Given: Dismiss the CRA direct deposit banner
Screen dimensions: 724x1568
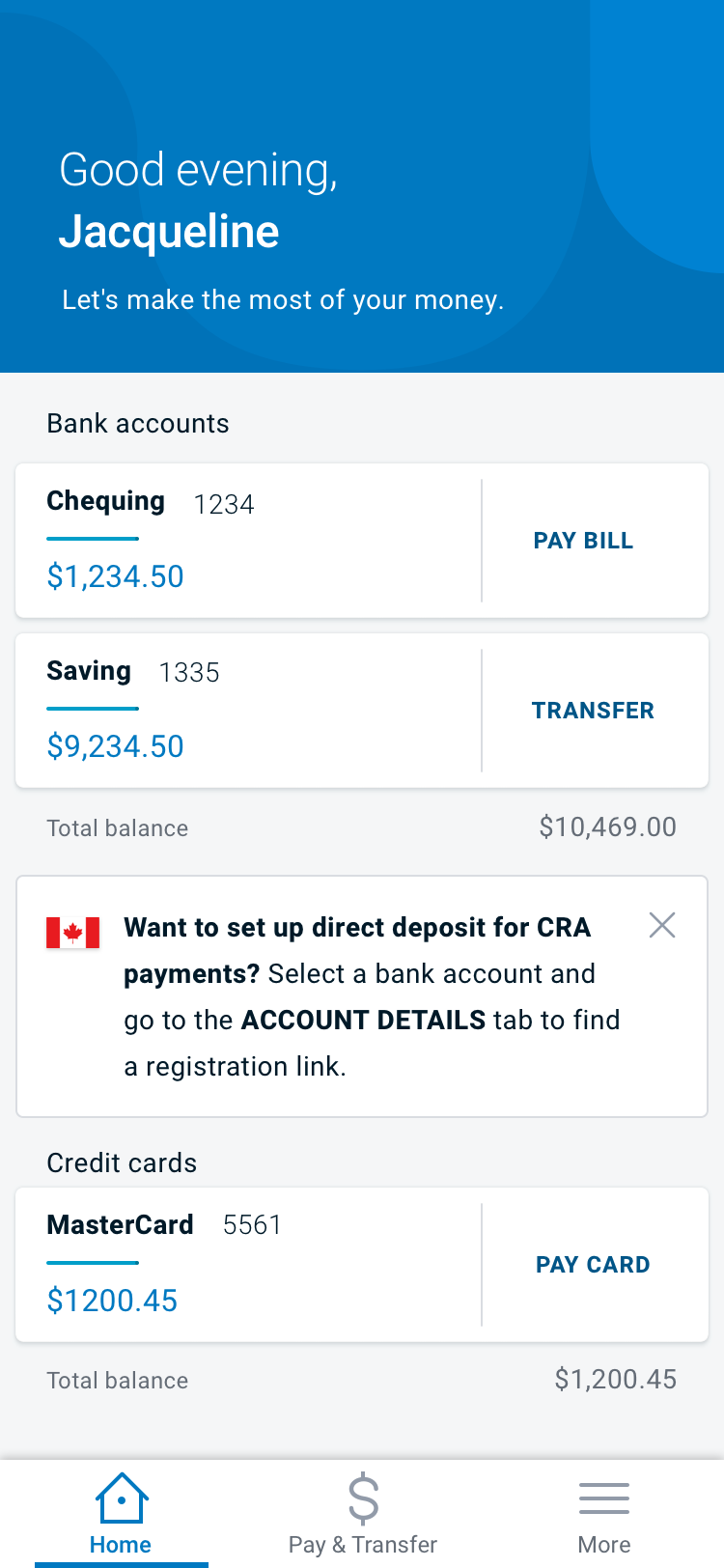Looking at the screenshot, I should point(662,925).
